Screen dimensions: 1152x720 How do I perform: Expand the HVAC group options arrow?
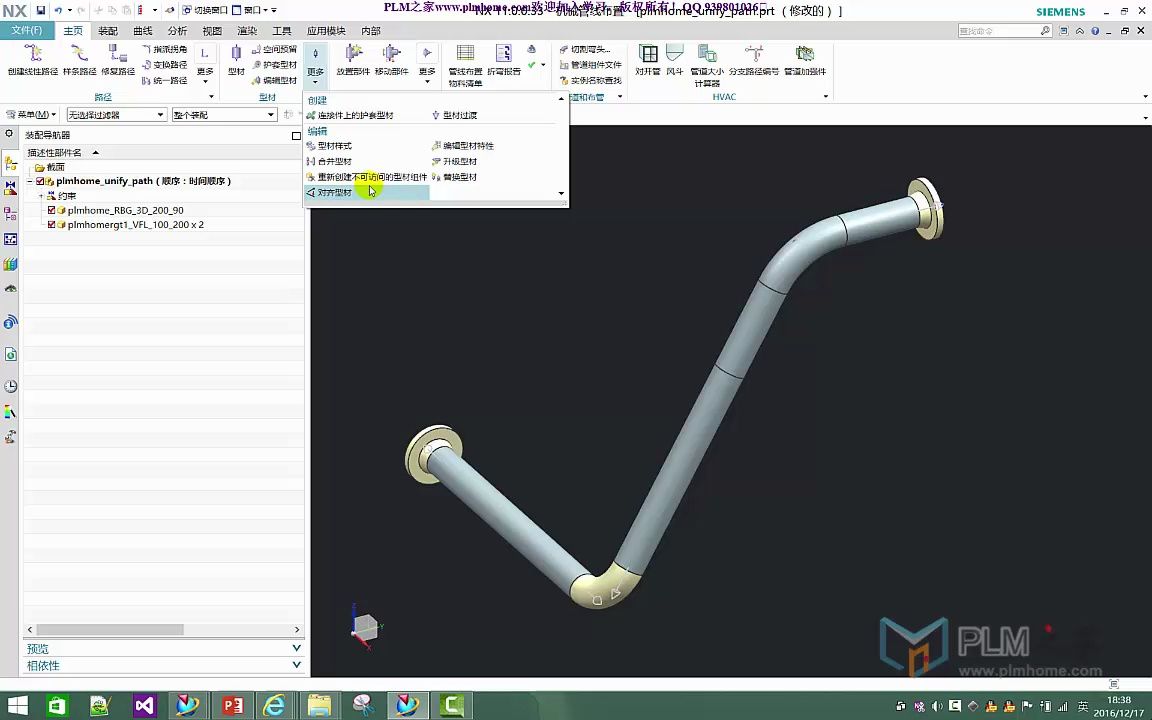(826, 97)
